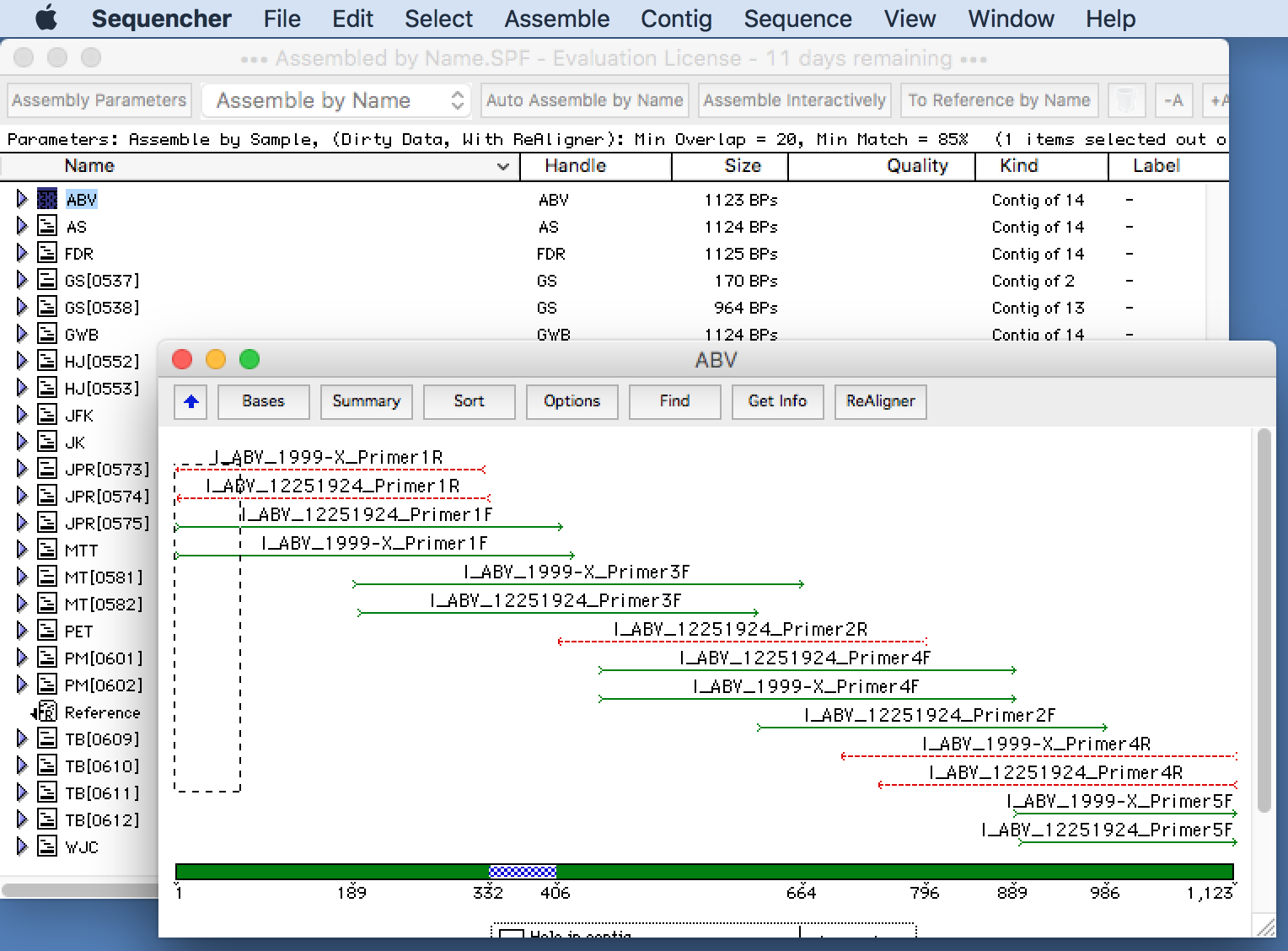Click the trash icon in project toolbar
Screen dimensions: 1288x951
[1125, 100]
